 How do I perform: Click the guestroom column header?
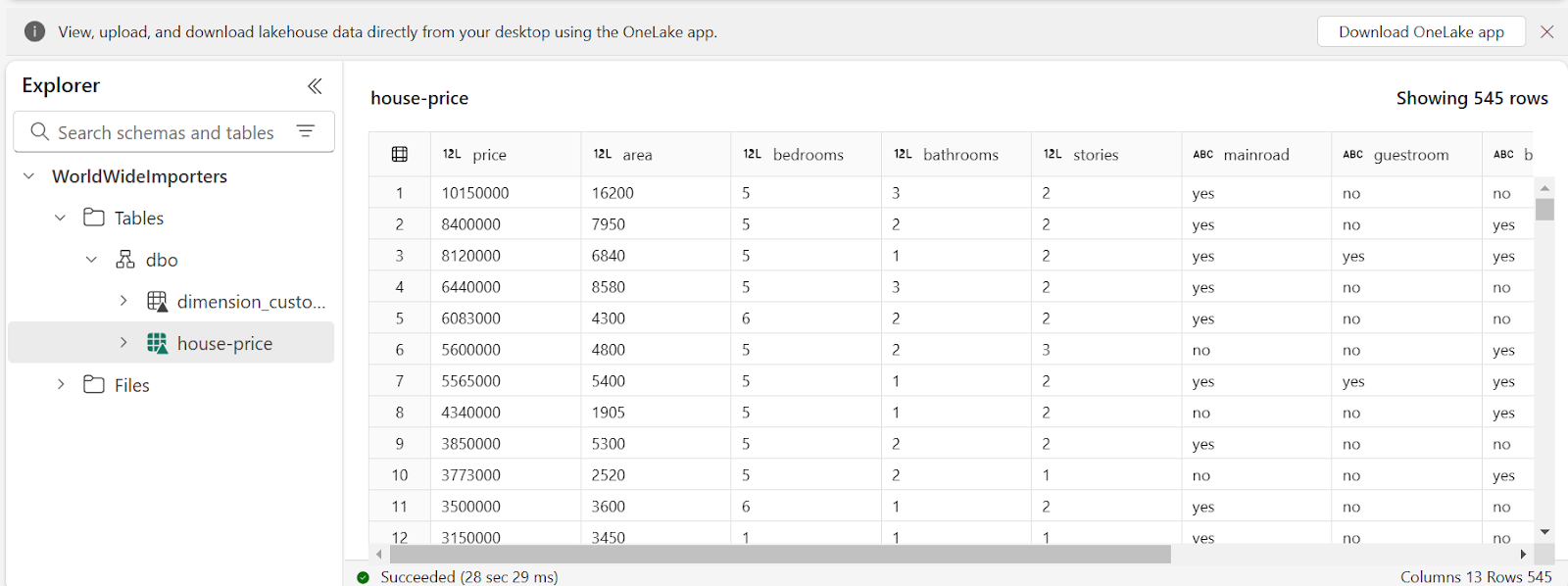pyautogui.click(x=1407, y=154)
